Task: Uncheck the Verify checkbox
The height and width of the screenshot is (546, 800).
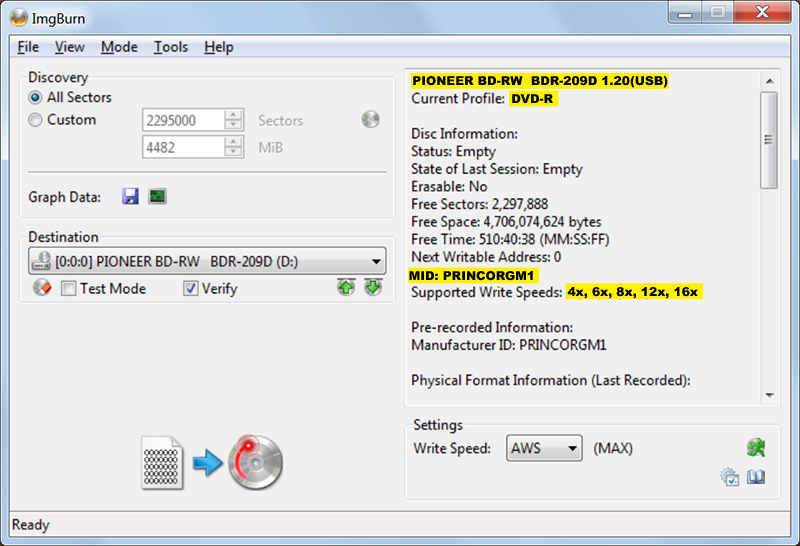Action: [x=190, y=289]
